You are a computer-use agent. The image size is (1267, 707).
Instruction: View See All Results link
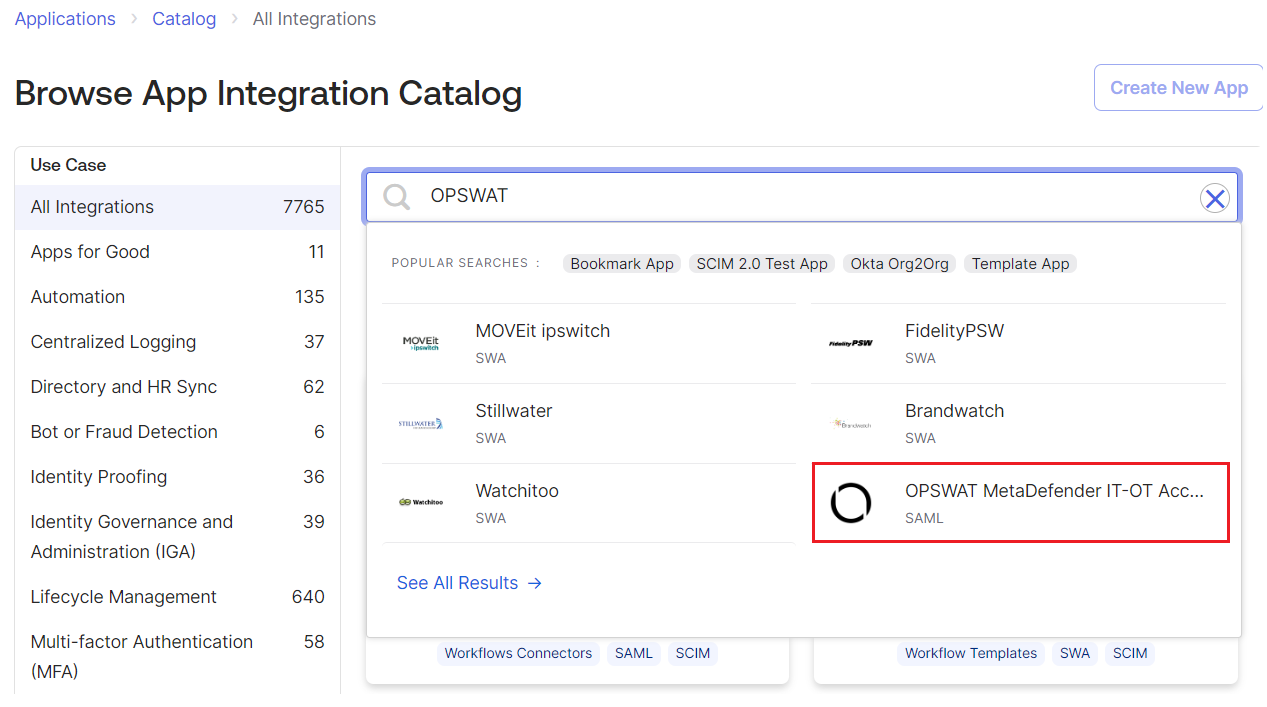[x=469, y=583]
